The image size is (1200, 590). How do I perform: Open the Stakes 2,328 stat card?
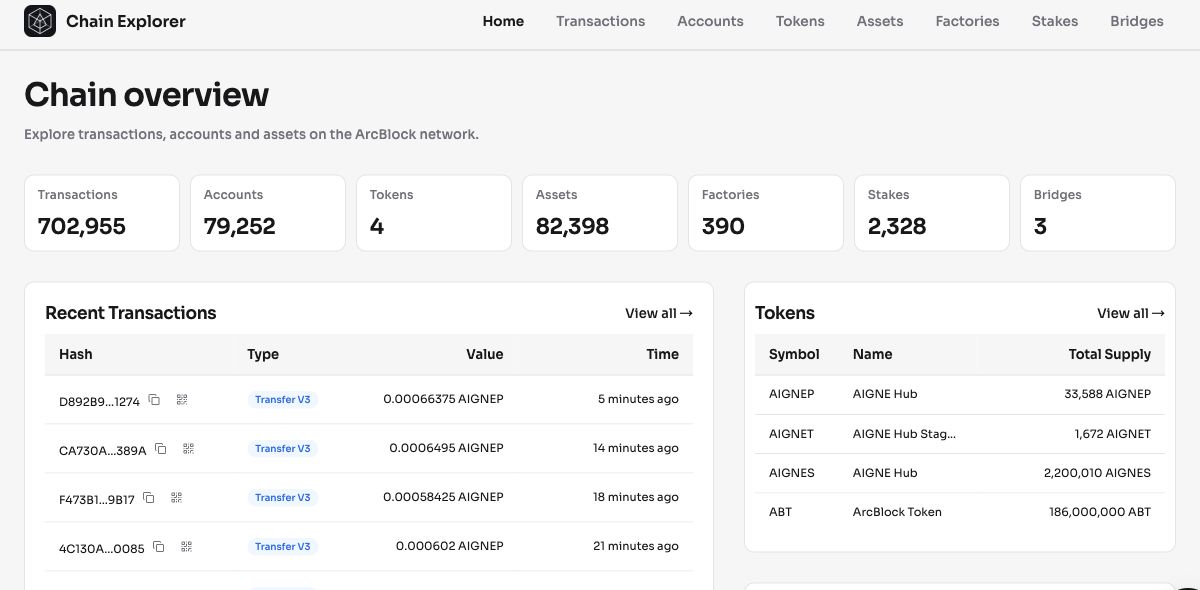[932, 213]
